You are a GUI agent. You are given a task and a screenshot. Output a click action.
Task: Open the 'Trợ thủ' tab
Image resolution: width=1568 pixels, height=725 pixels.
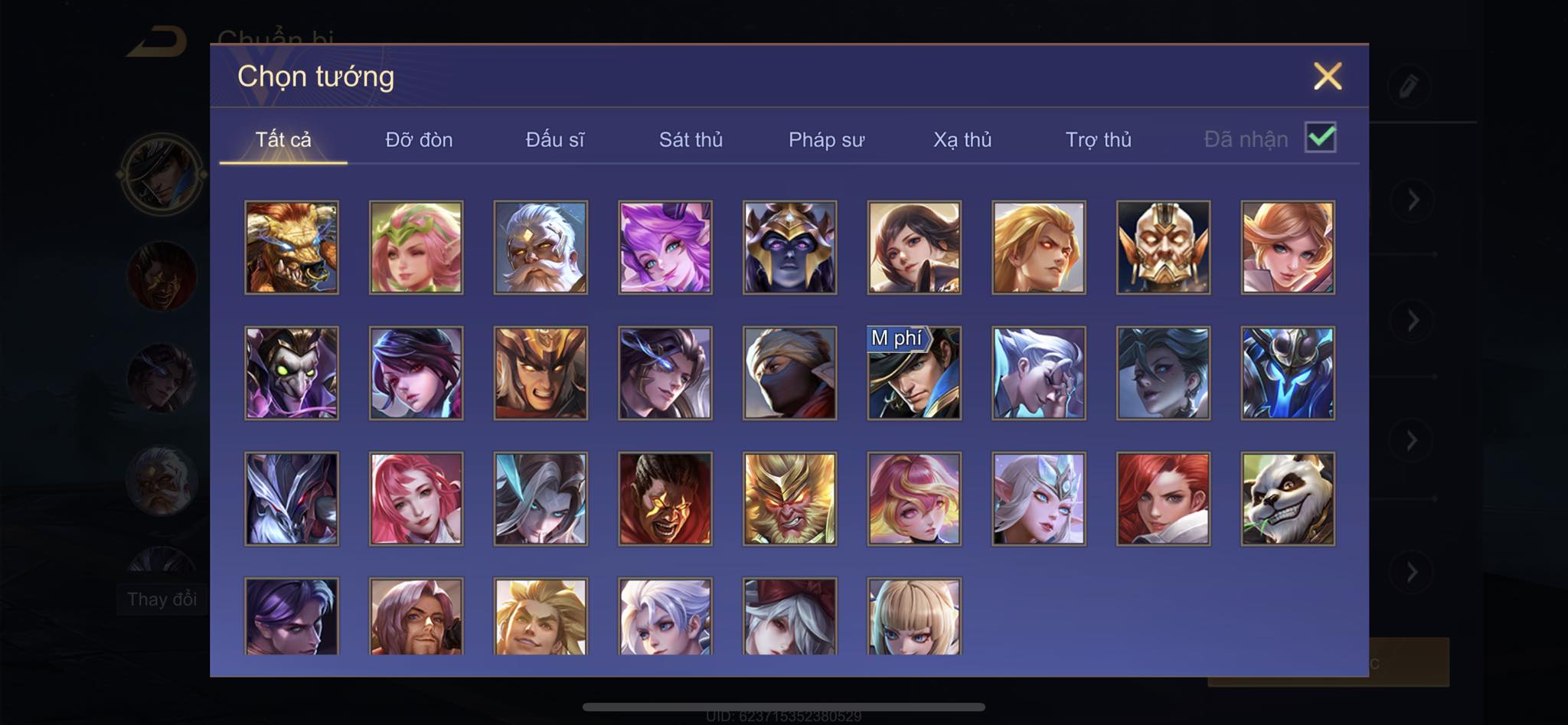pos(1099,139)
